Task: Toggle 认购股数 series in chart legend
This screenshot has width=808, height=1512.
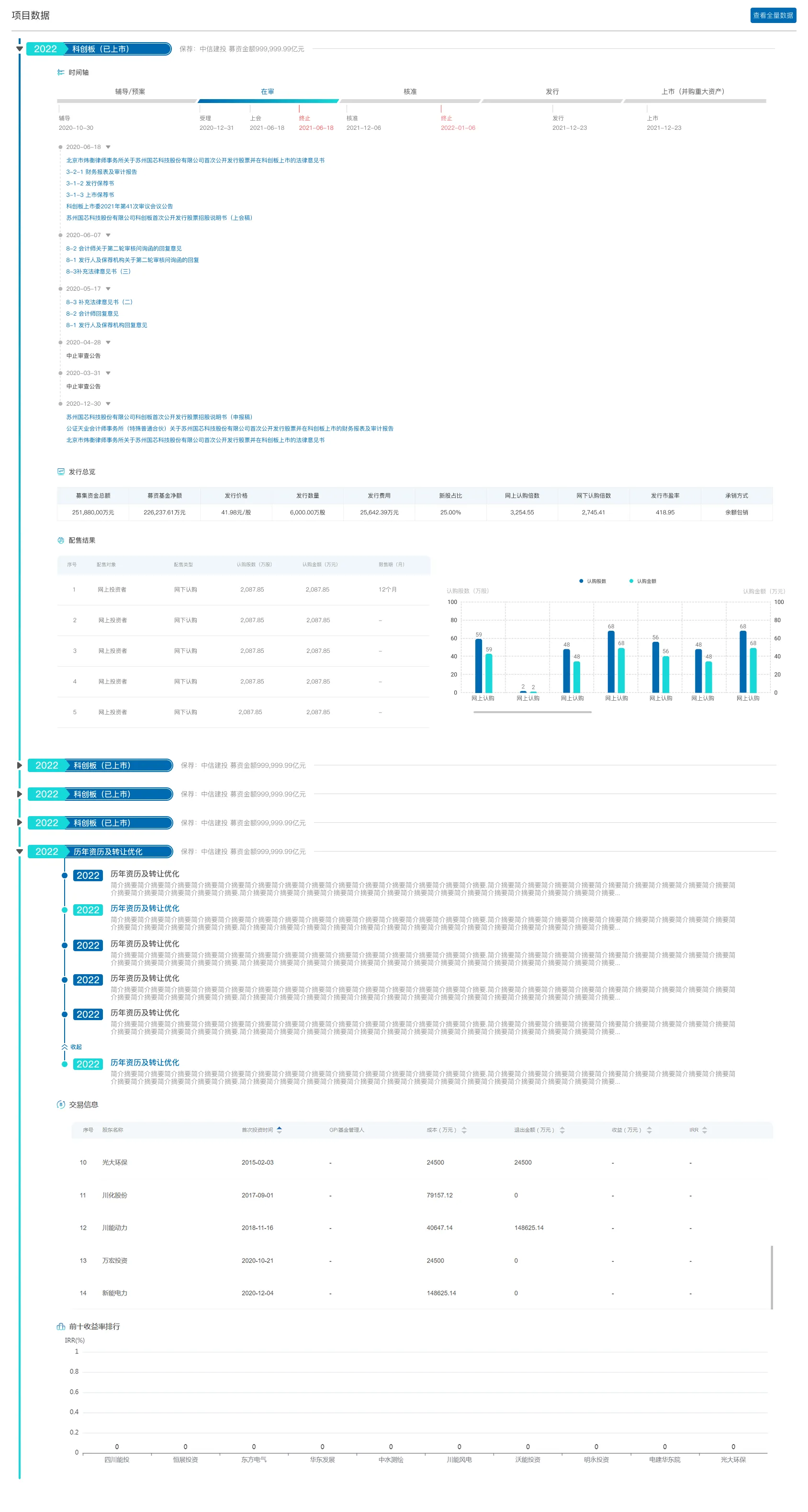Action: [x=592, y=581]
